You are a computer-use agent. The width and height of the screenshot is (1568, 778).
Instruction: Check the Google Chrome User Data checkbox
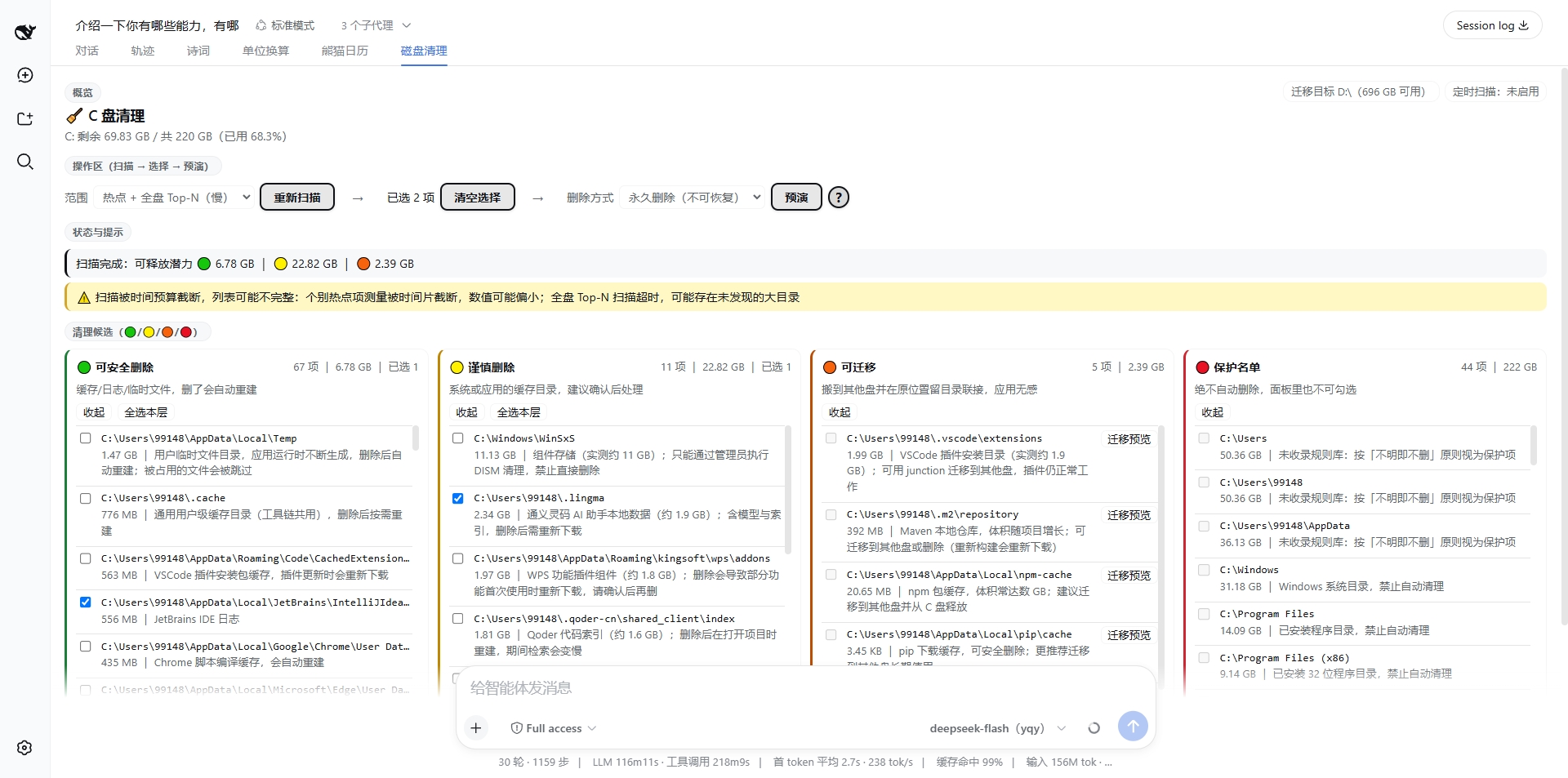85,647
